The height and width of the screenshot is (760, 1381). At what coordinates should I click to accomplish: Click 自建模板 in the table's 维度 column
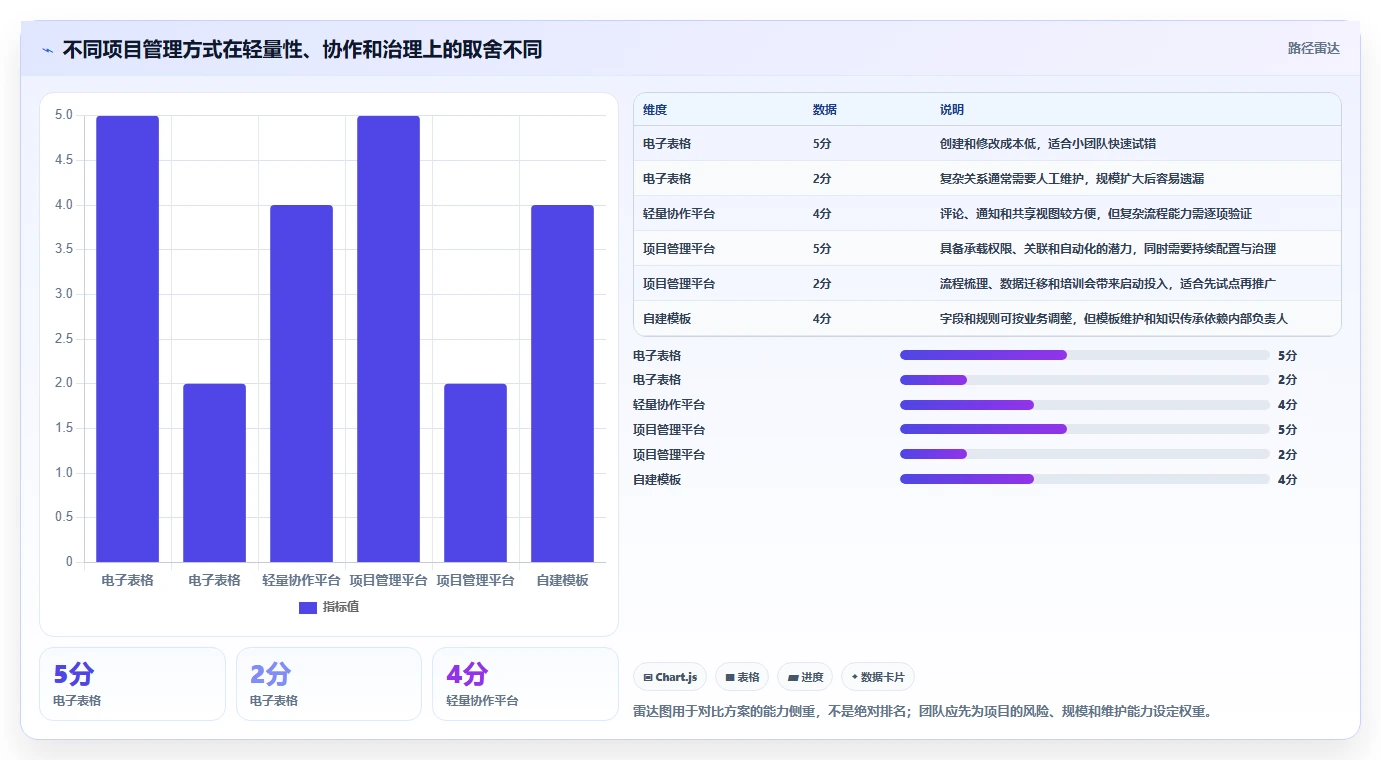[667, 319]
